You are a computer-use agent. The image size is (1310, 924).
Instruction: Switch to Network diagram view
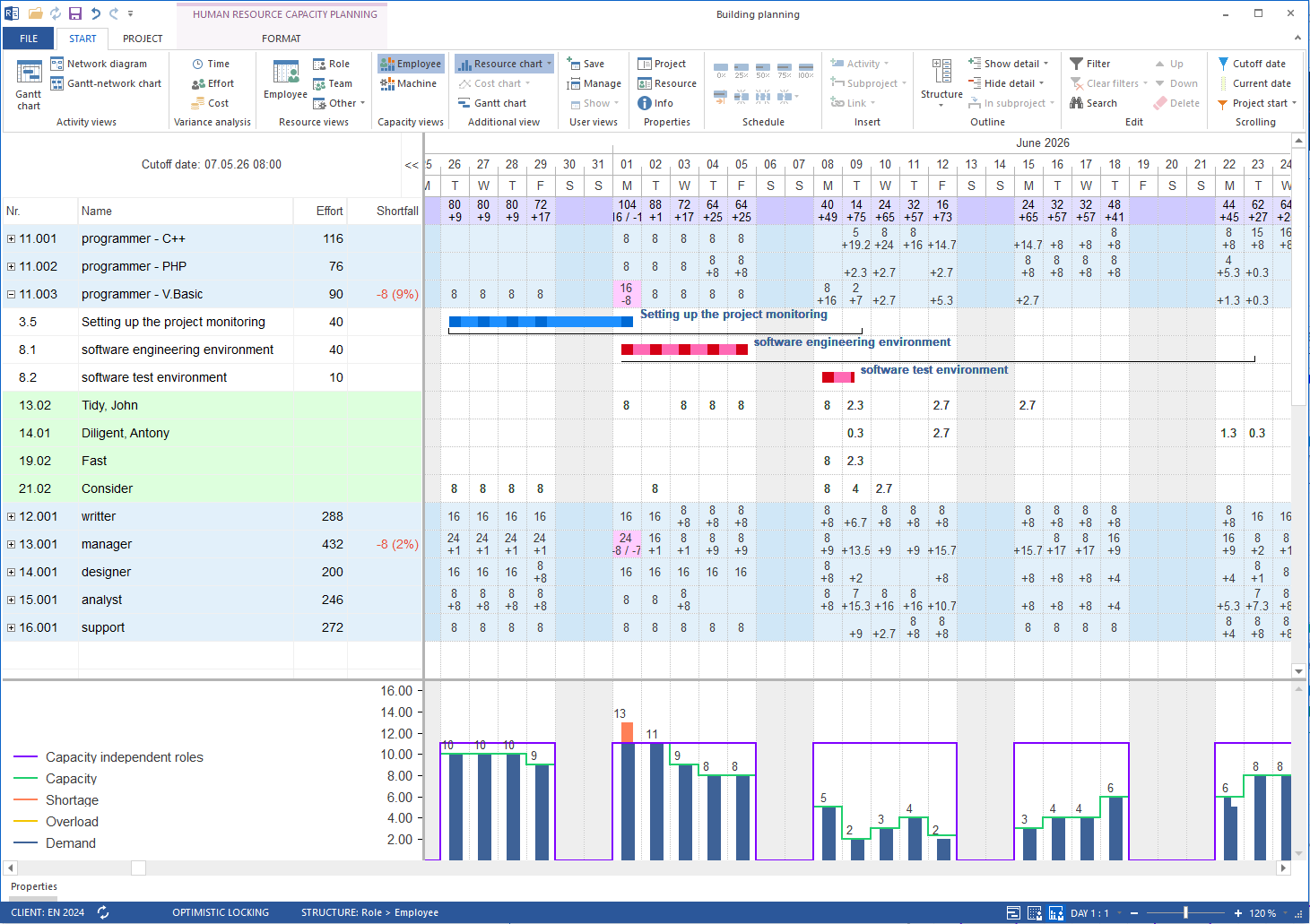99,64
